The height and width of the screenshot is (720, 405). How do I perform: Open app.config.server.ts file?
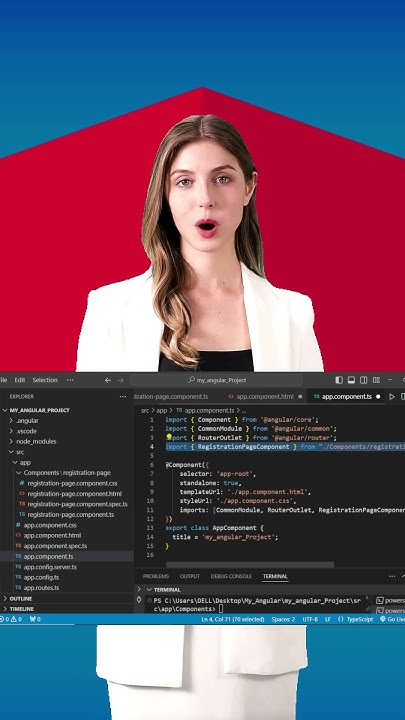click(67, 567)
